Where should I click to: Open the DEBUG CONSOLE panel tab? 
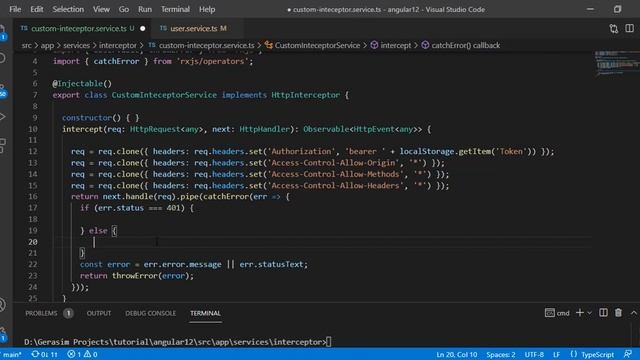pos(150,313)
